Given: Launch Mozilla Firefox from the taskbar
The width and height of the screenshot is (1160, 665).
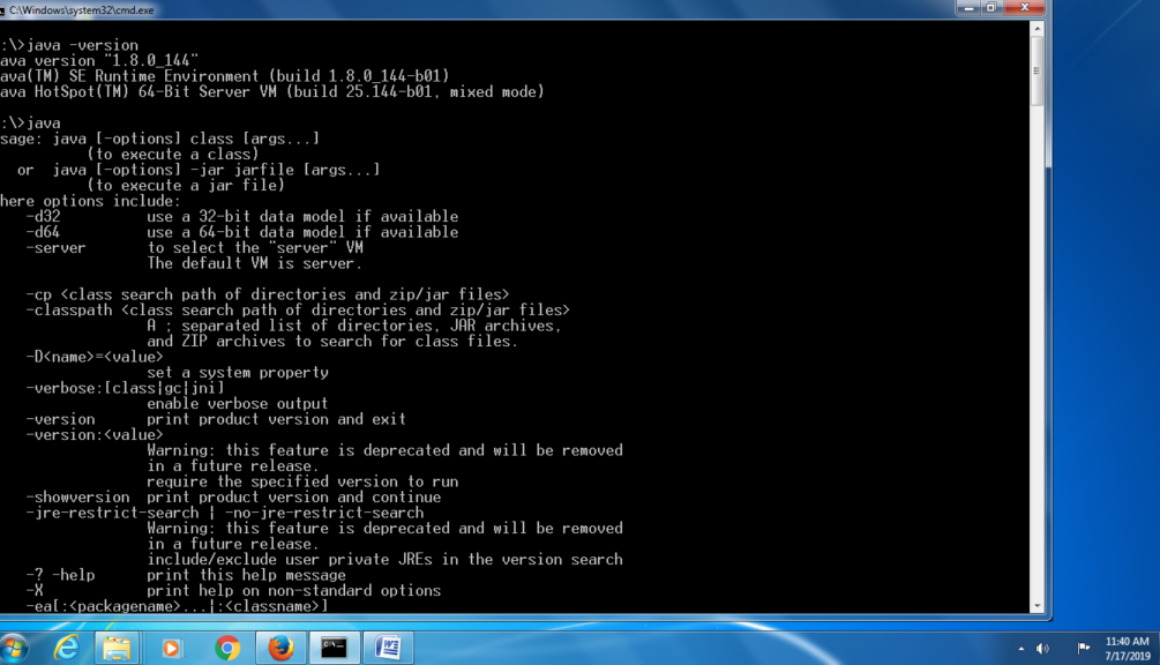Looking at the screenshot, I should pyautogui.click(x=280, y=647).
